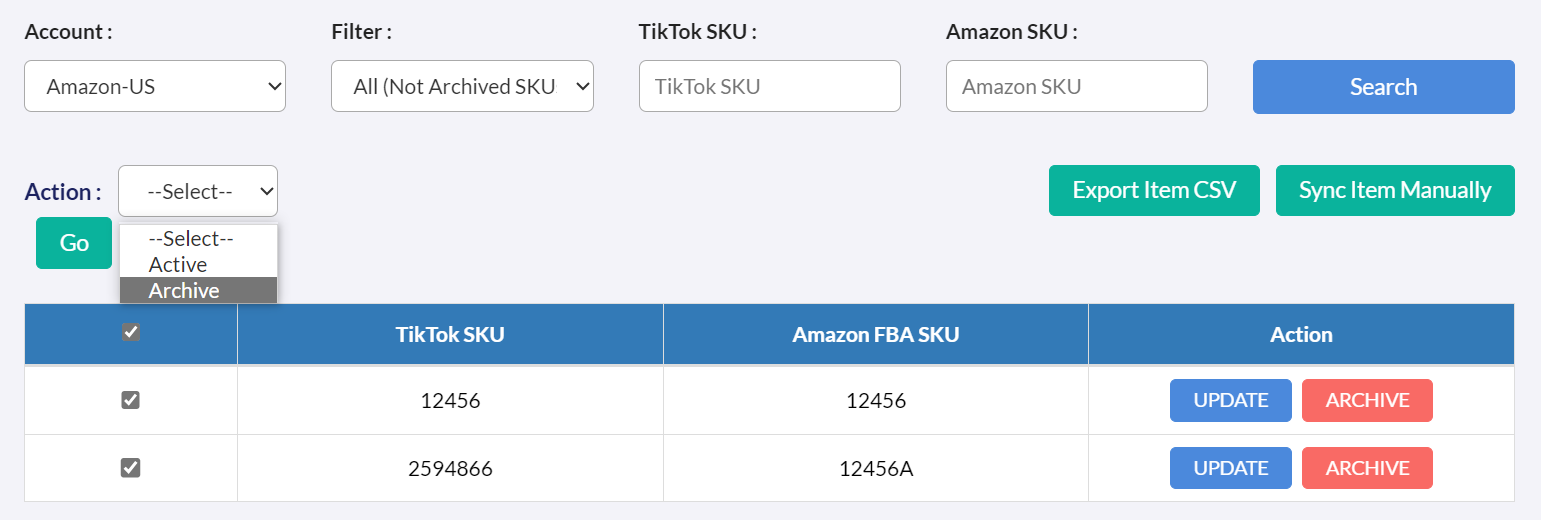Click ARCHIVE for Amazon SKU 12456A
Image resolution: width=1541 pixels, height=520 pixels.
click(1367, 468)
